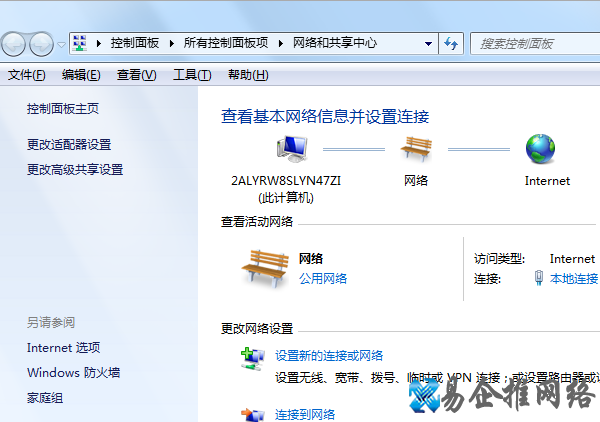Image resolution: width=600 pixels, height=422 pixels.
Task: Open the 查看(V) menu
Action: point(137,75)
